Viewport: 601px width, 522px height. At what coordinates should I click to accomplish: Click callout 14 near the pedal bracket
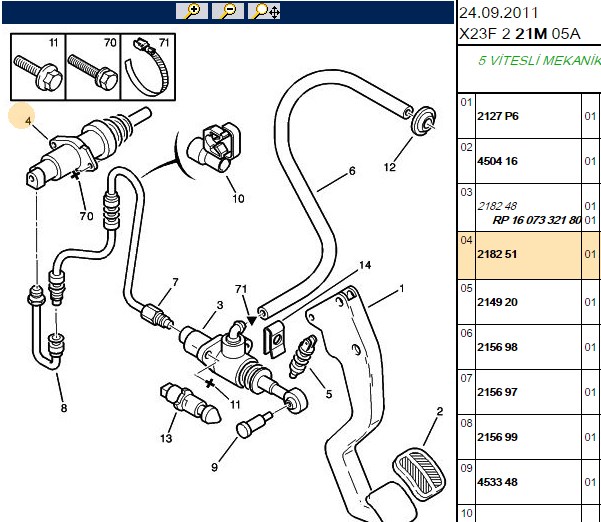pyautogui.click(x=365, y=265)
